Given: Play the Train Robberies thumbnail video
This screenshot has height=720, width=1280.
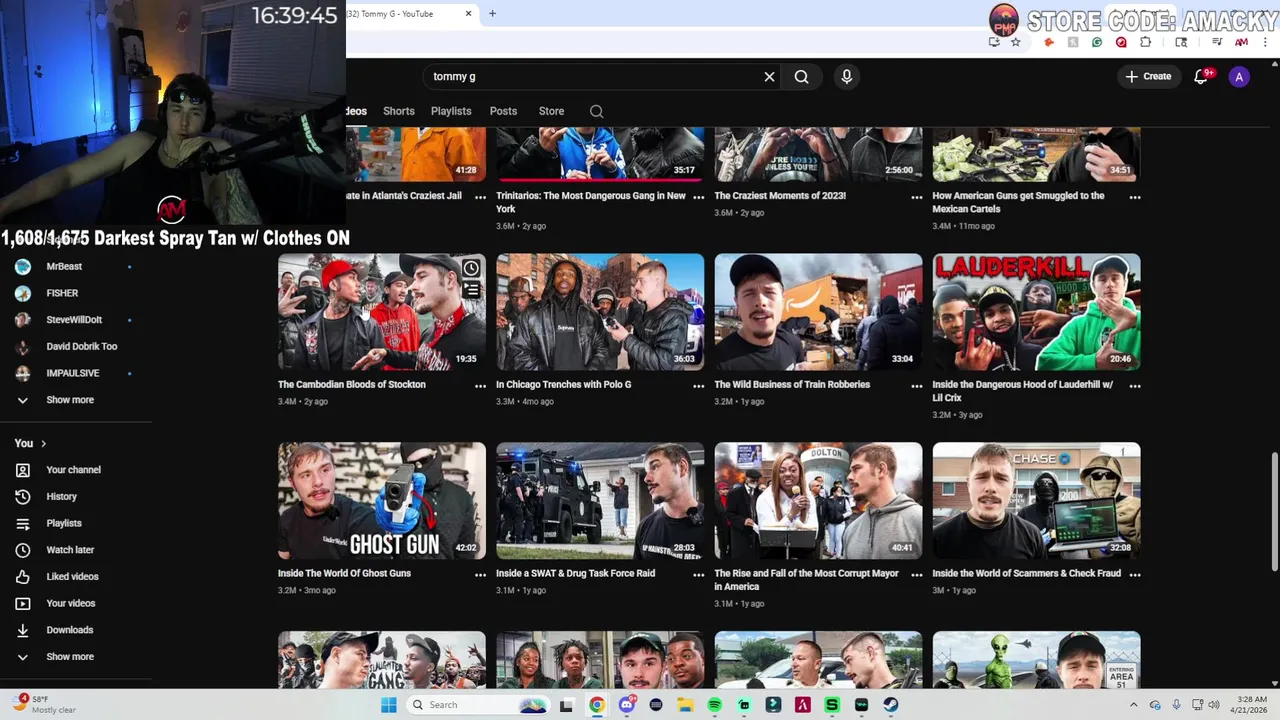Looking at the screenshot, I should (x=818, y=312).
